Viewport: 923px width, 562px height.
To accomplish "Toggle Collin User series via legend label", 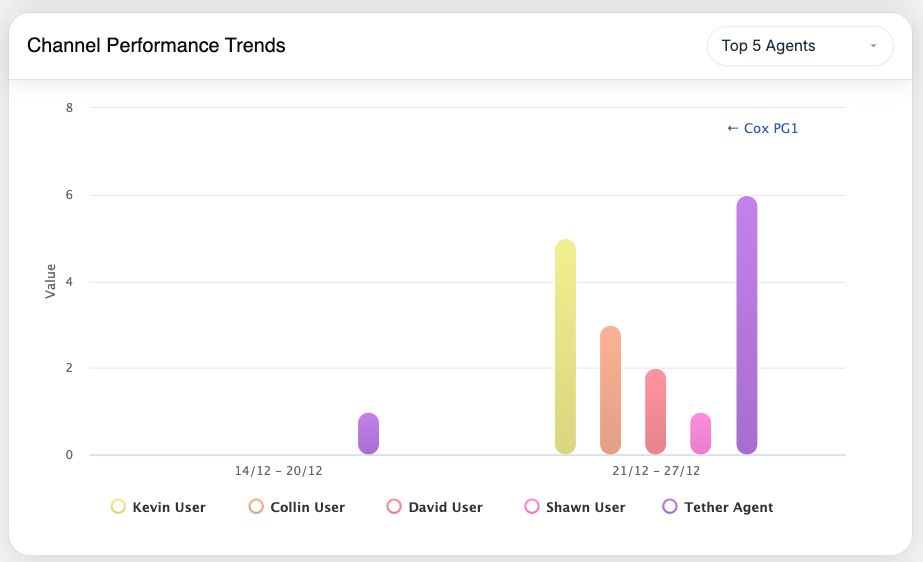I will [x=307, y=507].
